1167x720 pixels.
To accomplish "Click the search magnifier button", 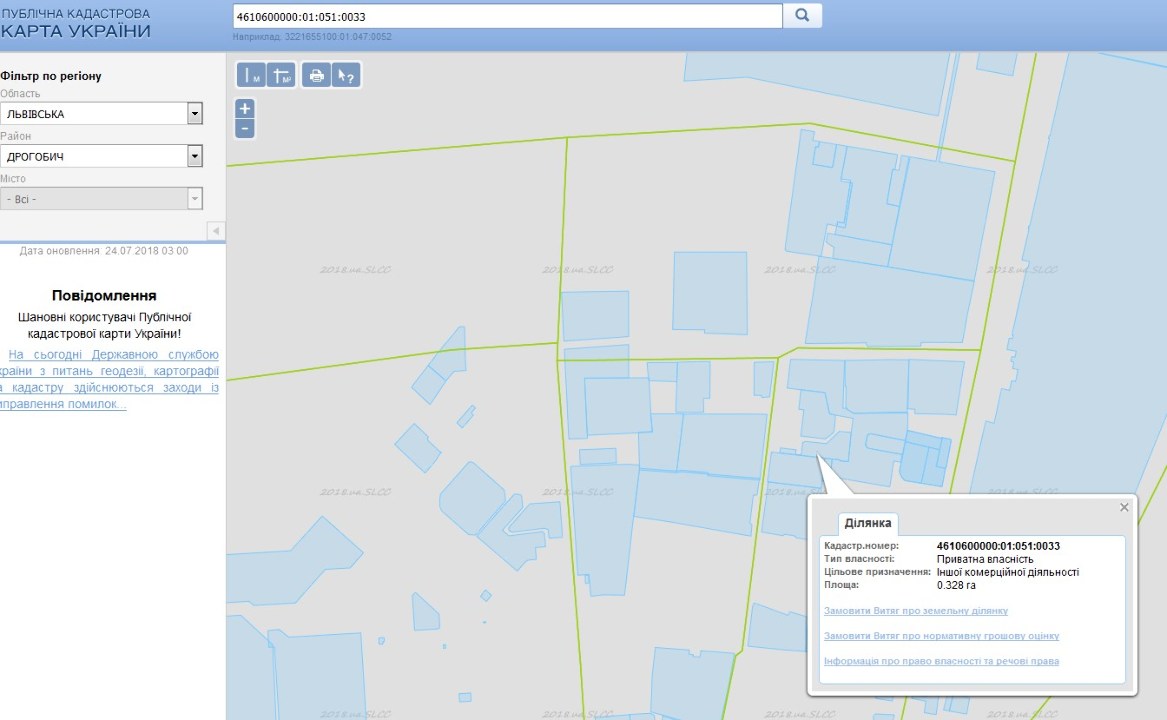I will (x=802, y=16).
